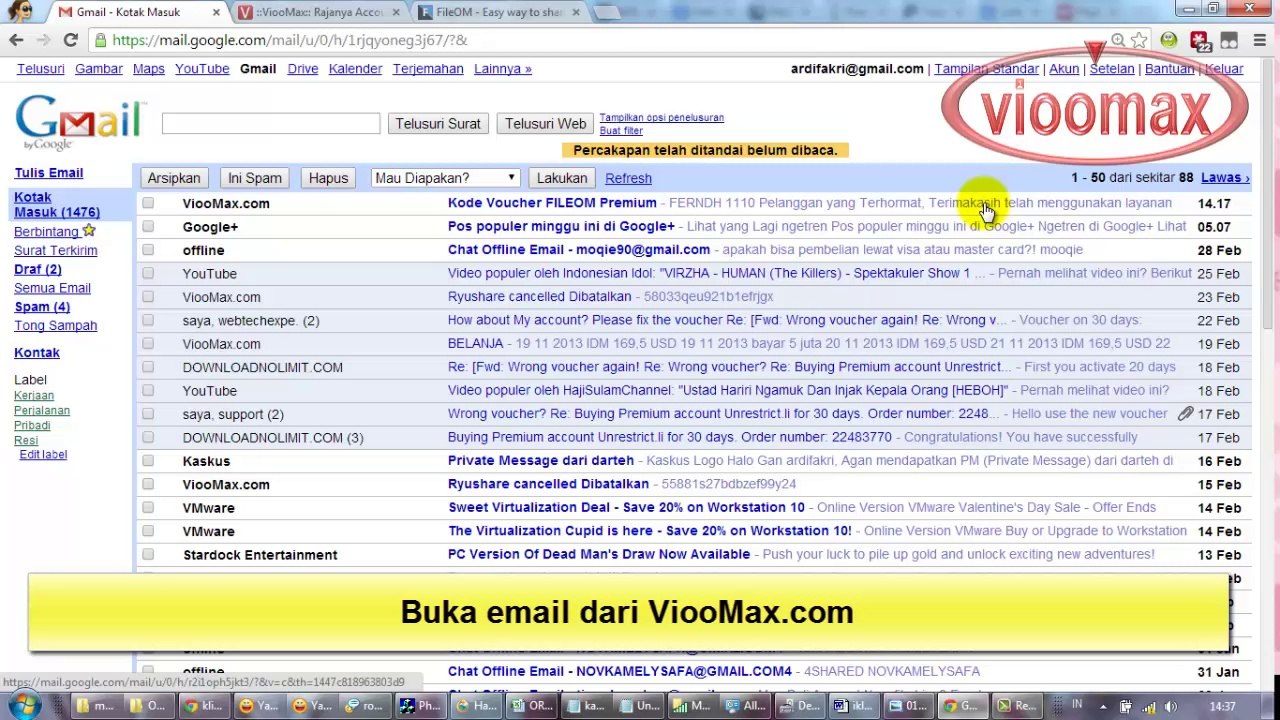
Task: Open Kalender from the top navigation
Action: pyautogui.click(x=356, y=69)
